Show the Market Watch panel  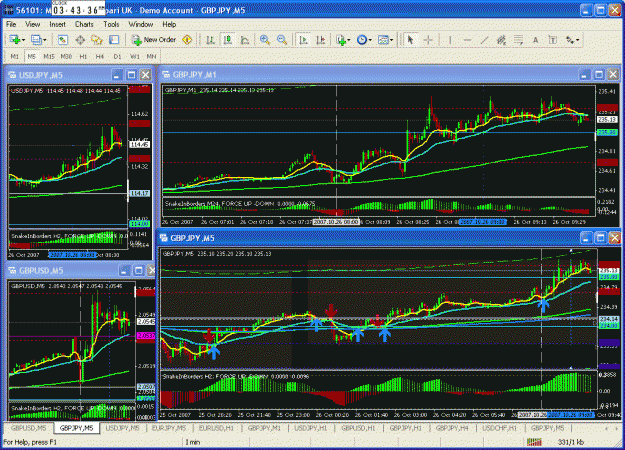63,39
